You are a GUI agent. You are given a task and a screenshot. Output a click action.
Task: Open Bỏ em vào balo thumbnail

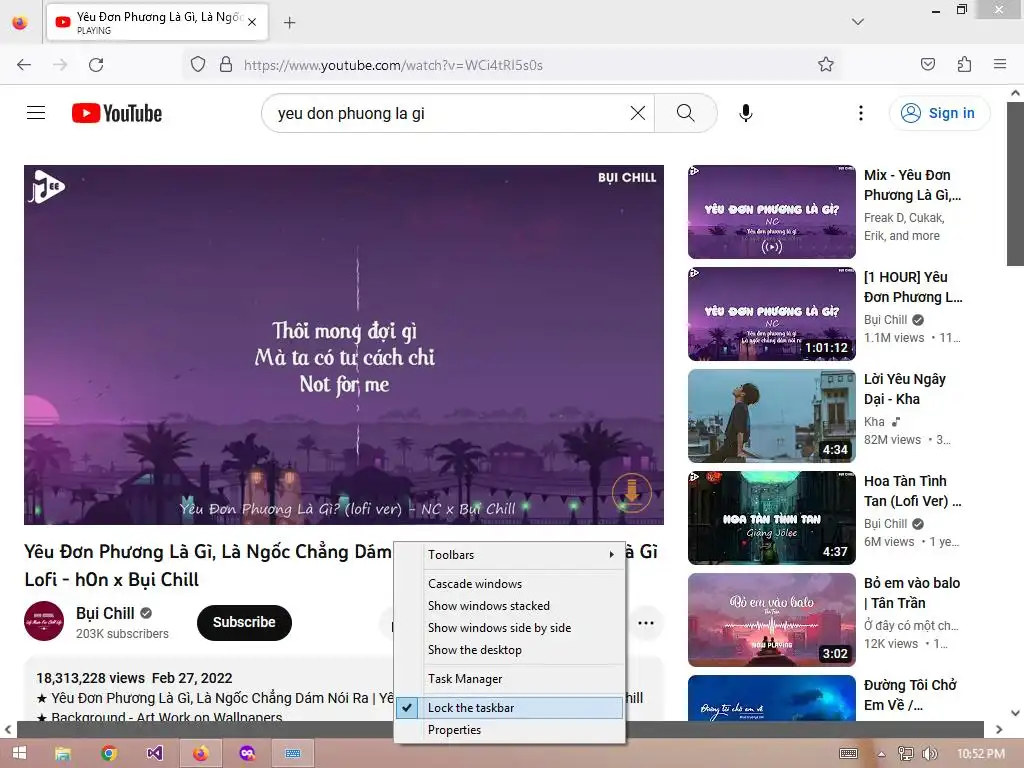(x=771, y=619)
